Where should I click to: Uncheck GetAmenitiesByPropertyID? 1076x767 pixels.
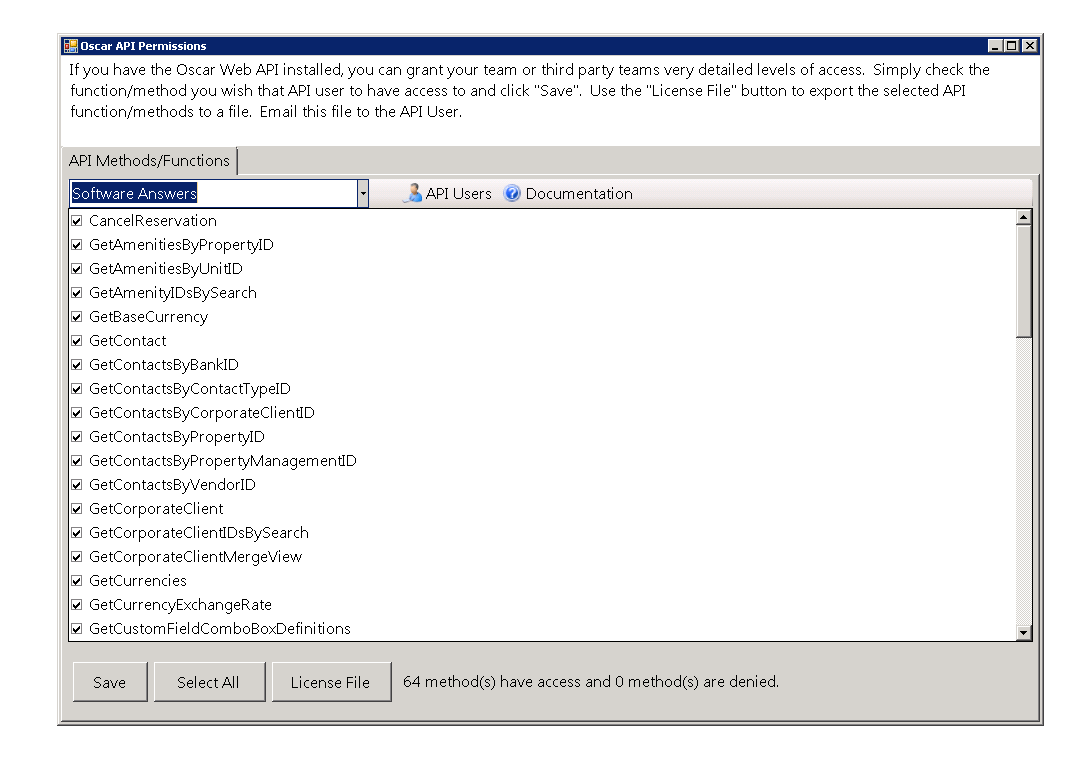pyautogui.click(x=77, y=244)
